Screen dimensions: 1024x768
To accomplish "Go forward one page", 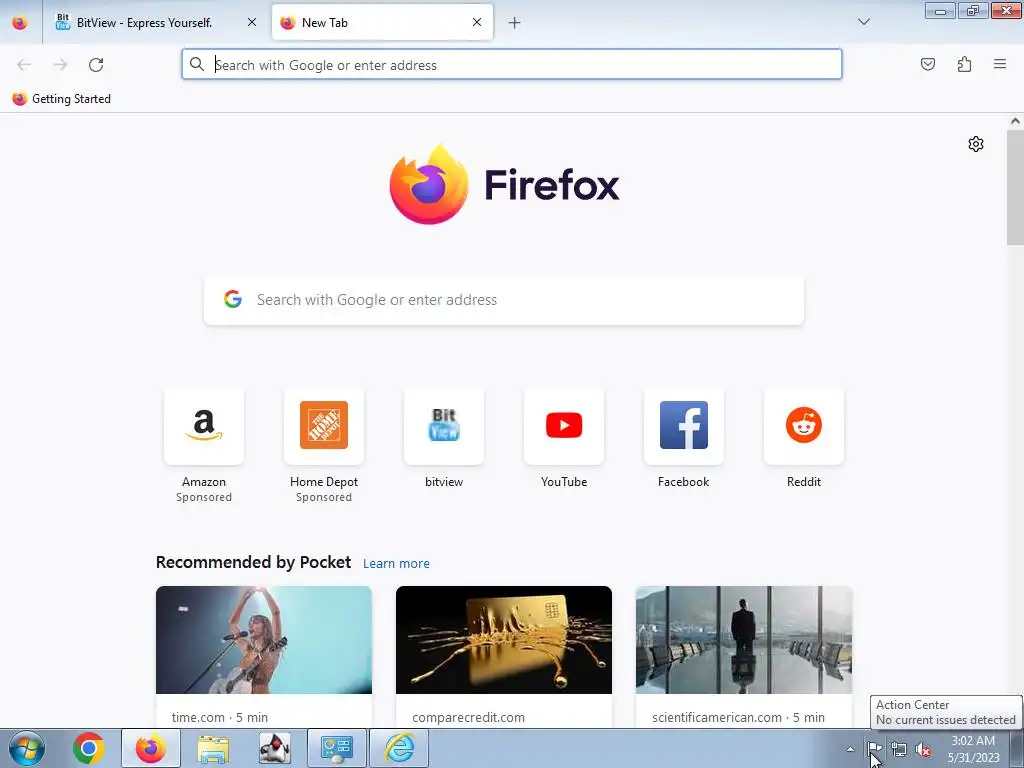I will point(60,65).
